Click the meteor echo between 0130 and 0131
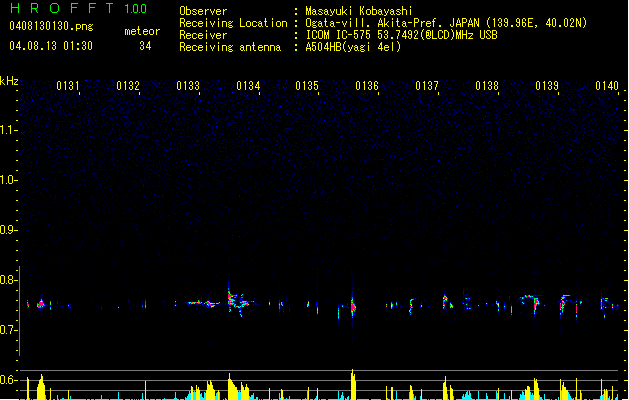This screenshot has width=629, height=400. pyautogui.click(x=41, y=304)
